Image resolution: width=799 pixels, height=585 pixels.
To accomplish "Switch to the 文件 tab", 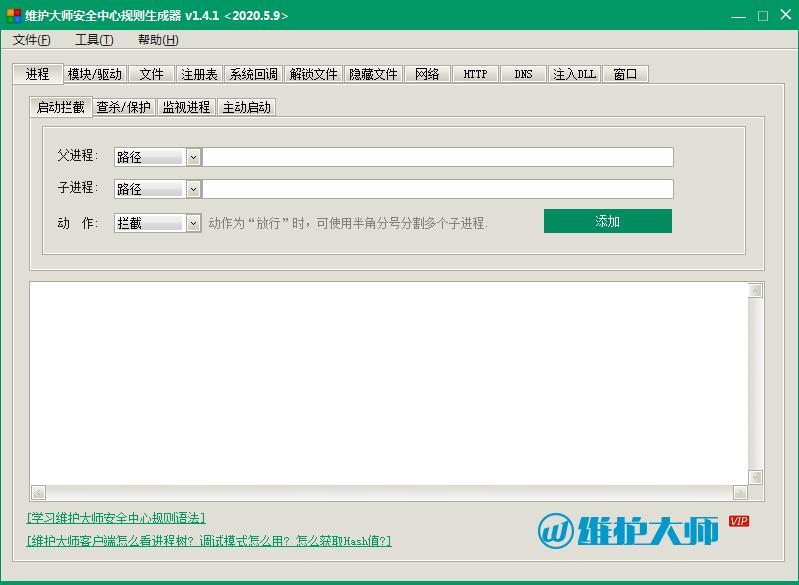I will tap(151, 74).
